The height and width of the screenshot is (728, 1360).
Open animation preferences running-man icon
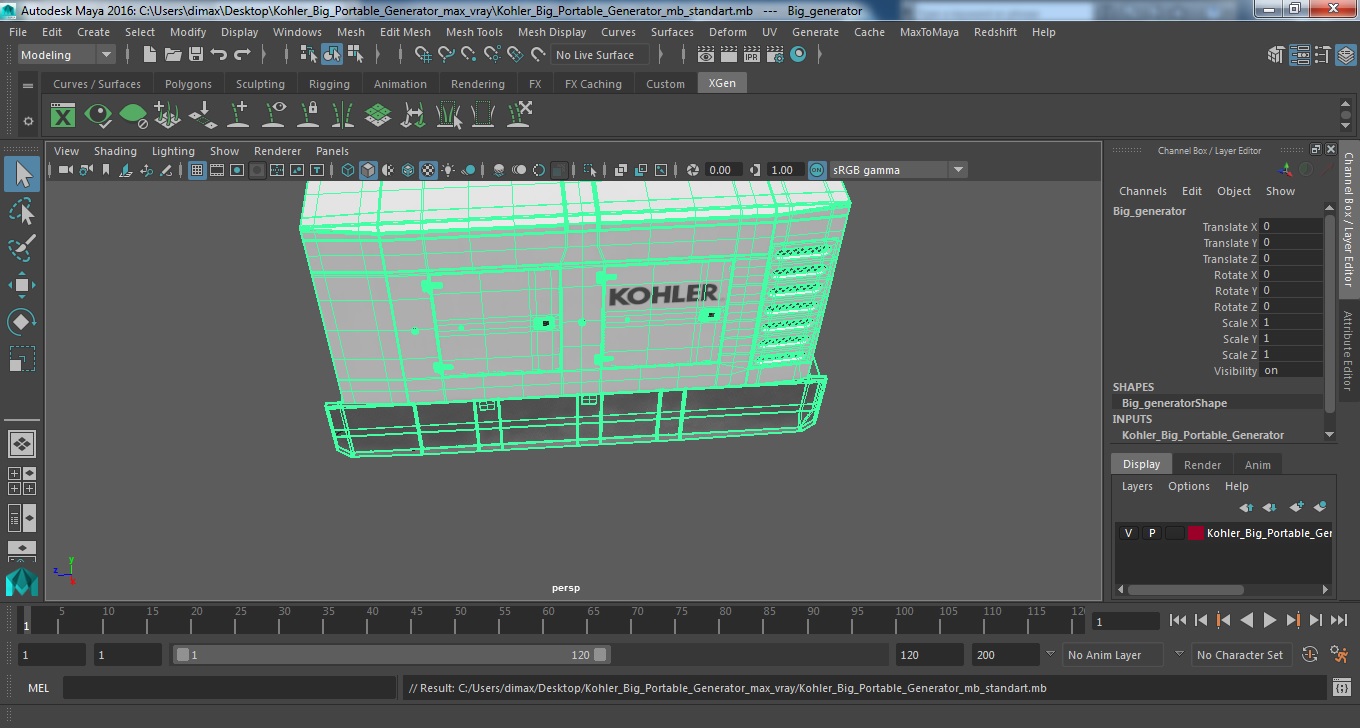pyautogui.click(x=1339, y=655)
